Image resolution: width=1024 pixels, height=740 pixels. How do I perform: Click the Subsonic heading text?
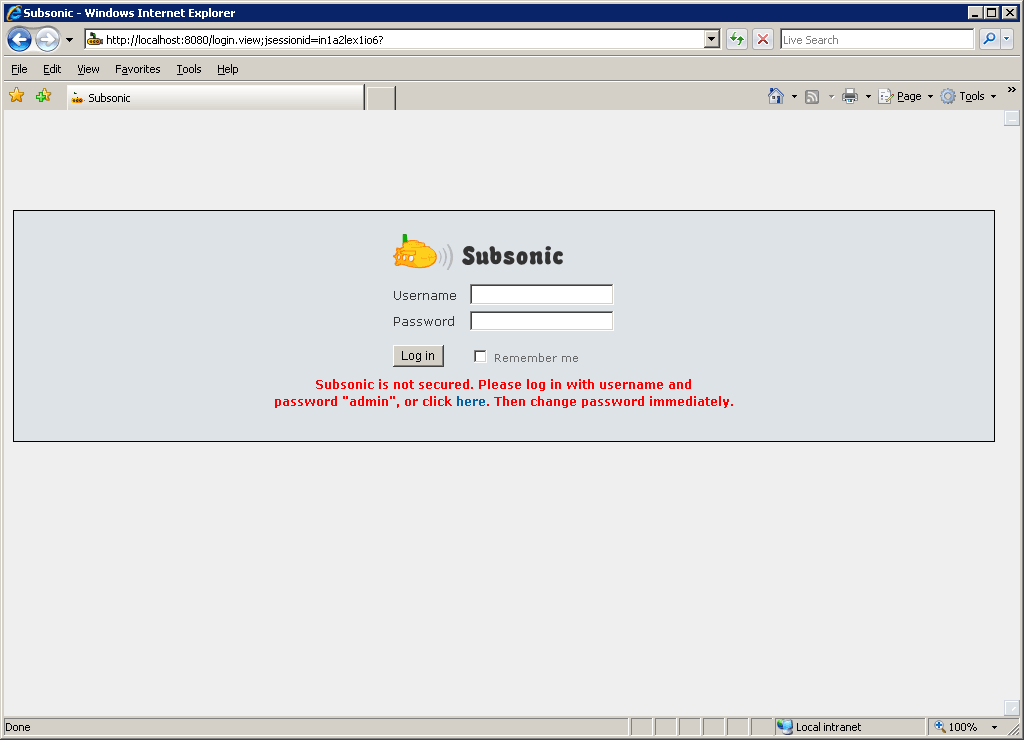[x=513, y=256]
